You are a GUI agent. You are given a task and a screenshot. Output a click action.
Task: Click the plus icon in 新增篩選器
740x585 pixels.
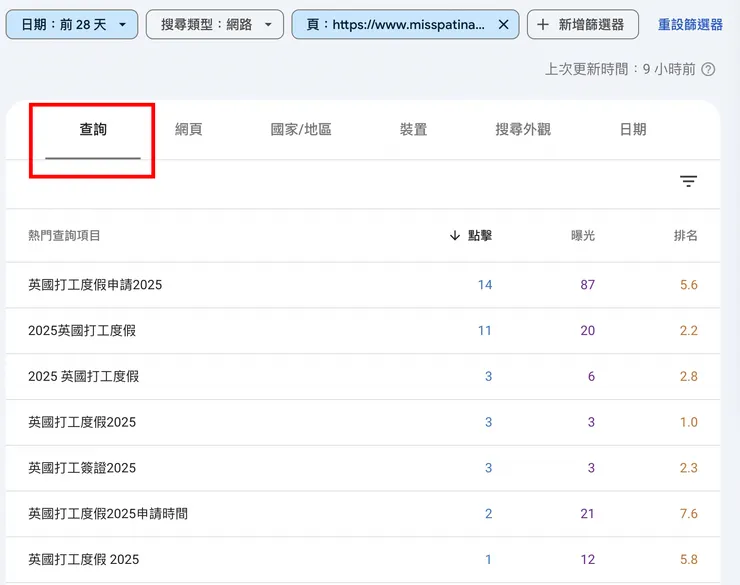point(543,25)
